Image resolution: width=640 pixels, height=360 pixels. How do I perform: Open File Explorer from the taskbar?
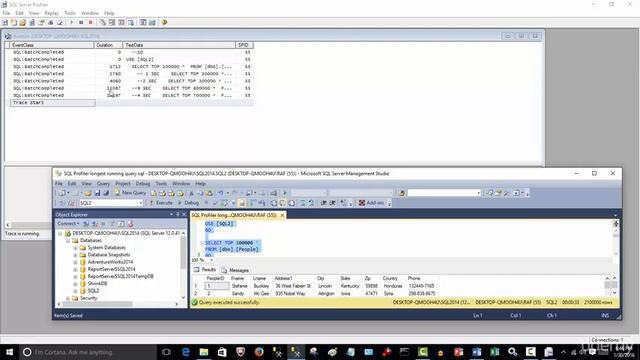click(x=204, y=352)
